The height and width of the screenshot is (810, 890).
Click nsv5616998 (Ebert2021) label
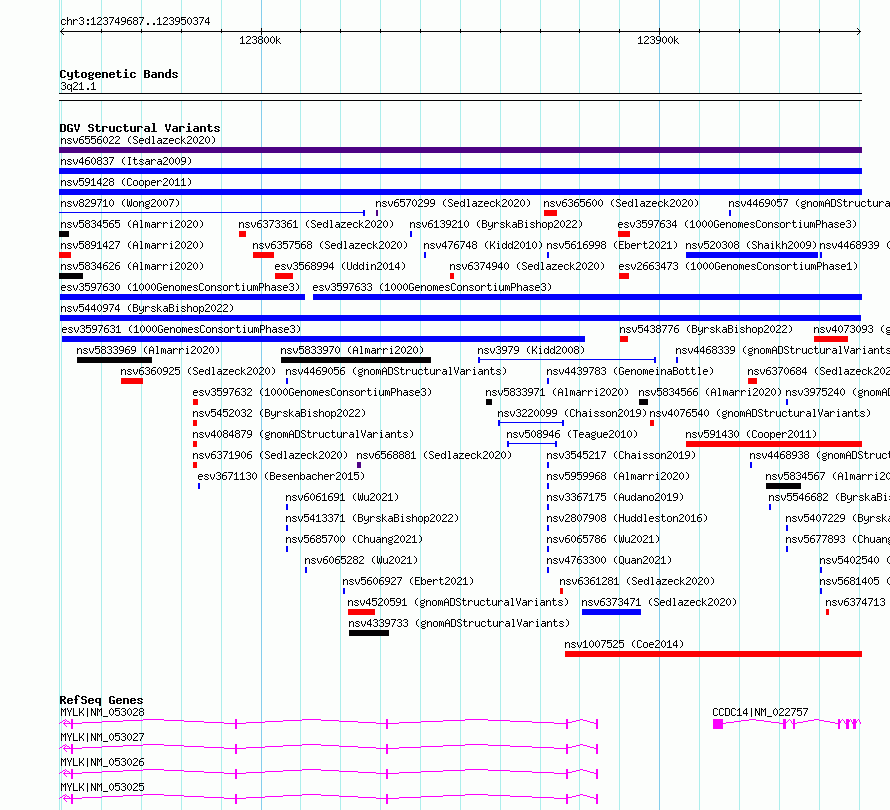point(612,245)
